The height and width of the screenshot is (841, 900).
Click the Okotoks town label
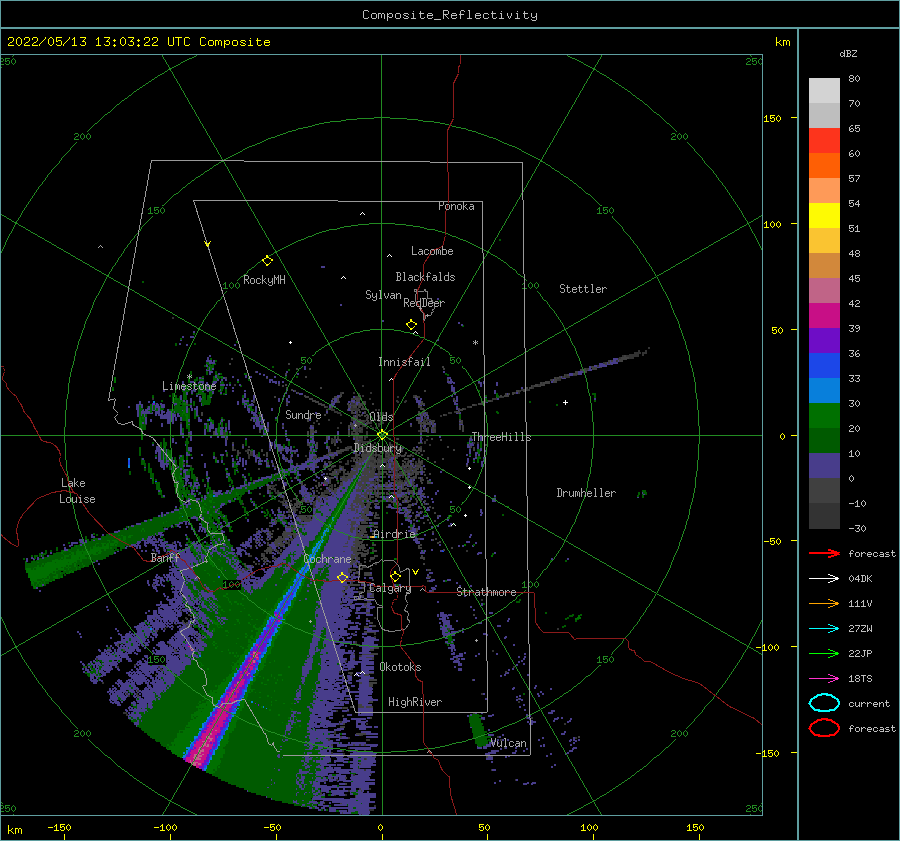[400, 667]
